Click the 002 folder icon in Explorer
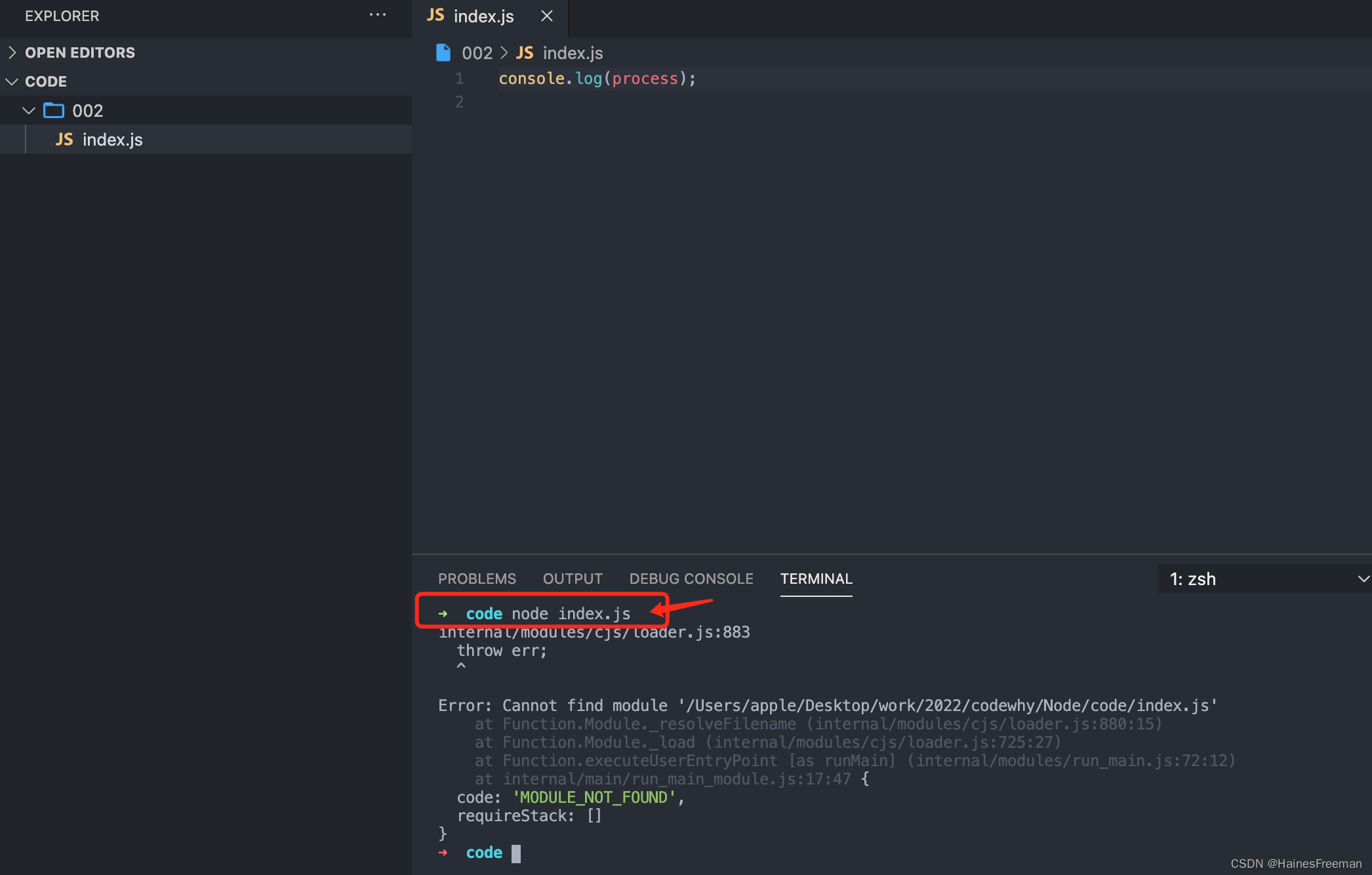 pyautogui.click(x=53, y=110)
